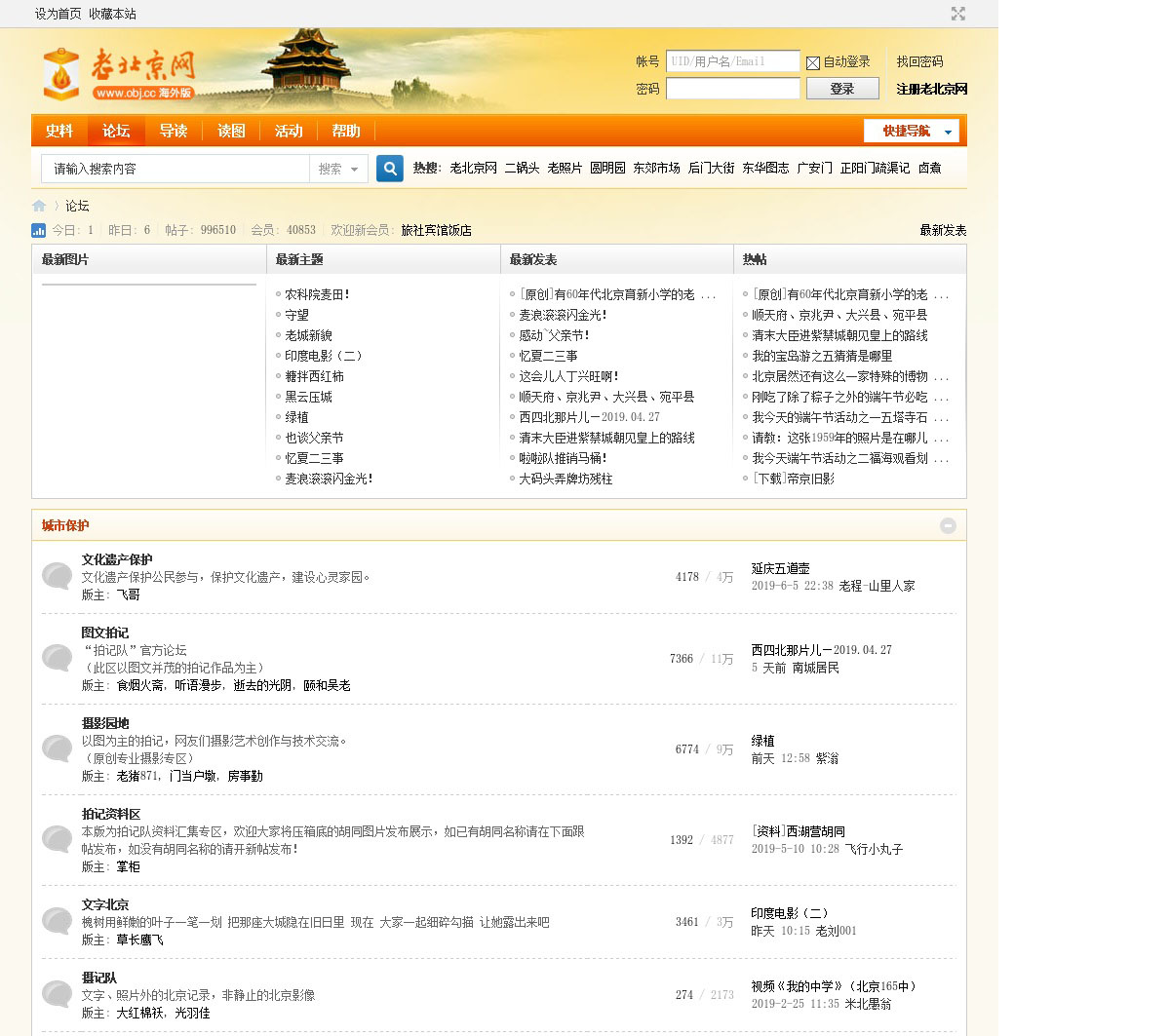Open the 搜索 type dropdown
This screenshot has height=1036, width=1170.
click(338, 169)
